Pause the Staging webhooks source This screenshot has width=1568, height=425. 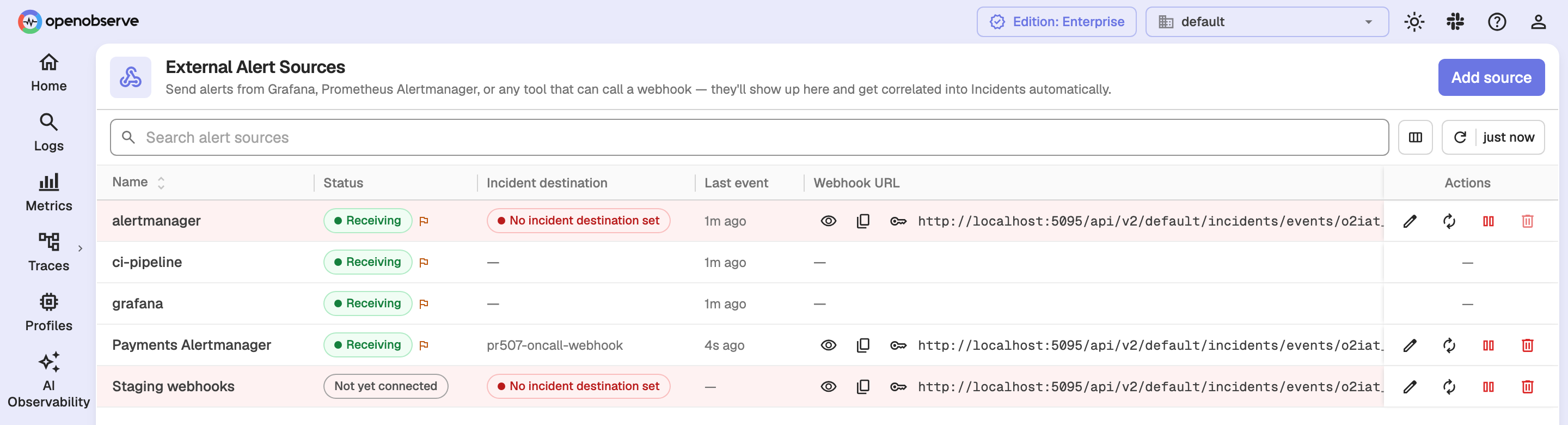point(1489,387)
